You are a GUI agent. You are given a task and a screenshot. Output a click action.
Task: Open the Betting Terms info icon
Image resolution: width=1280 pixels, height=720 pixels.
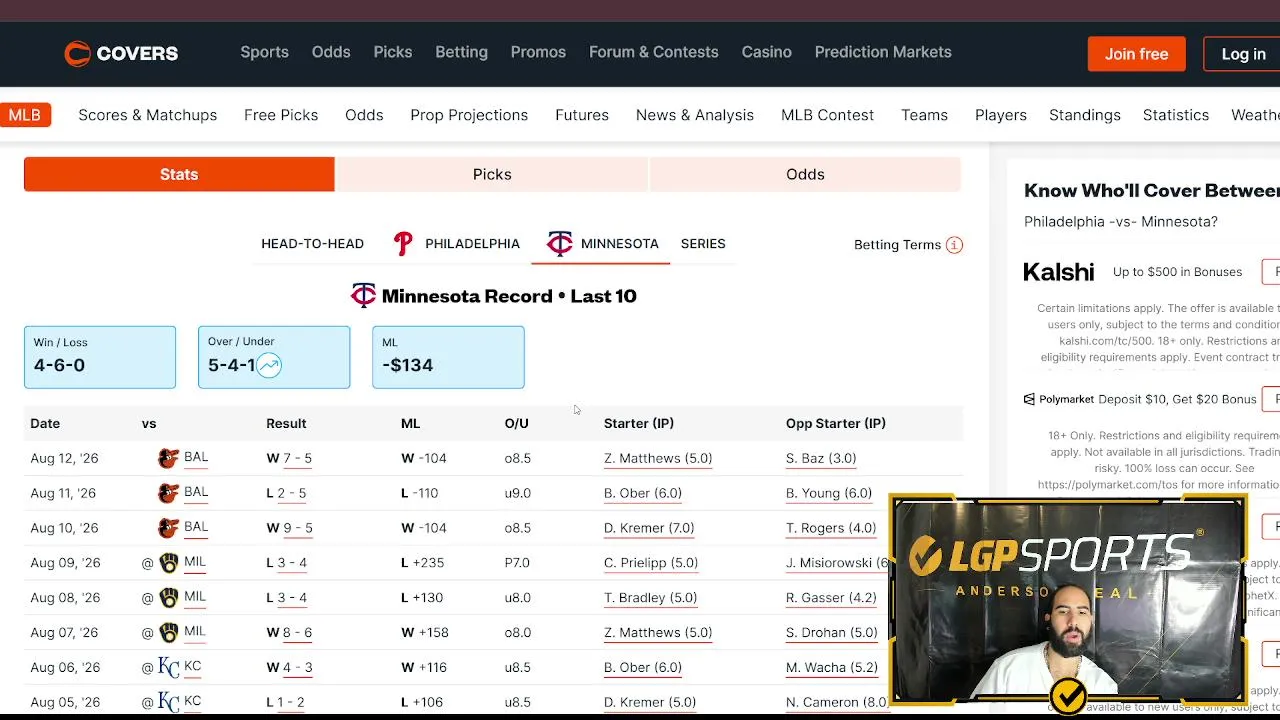pos(954,245)
